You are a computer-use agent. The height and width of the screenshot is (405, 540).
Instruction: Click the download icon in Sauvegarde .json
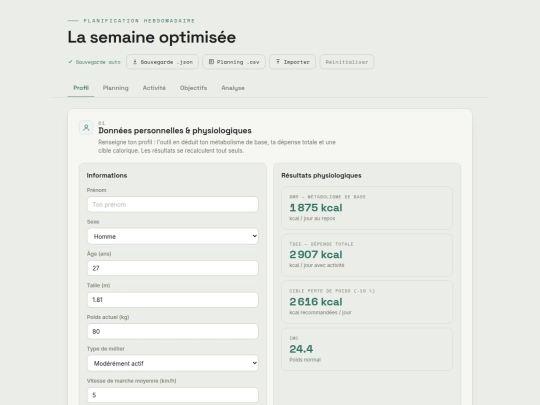tap(135, 62)
